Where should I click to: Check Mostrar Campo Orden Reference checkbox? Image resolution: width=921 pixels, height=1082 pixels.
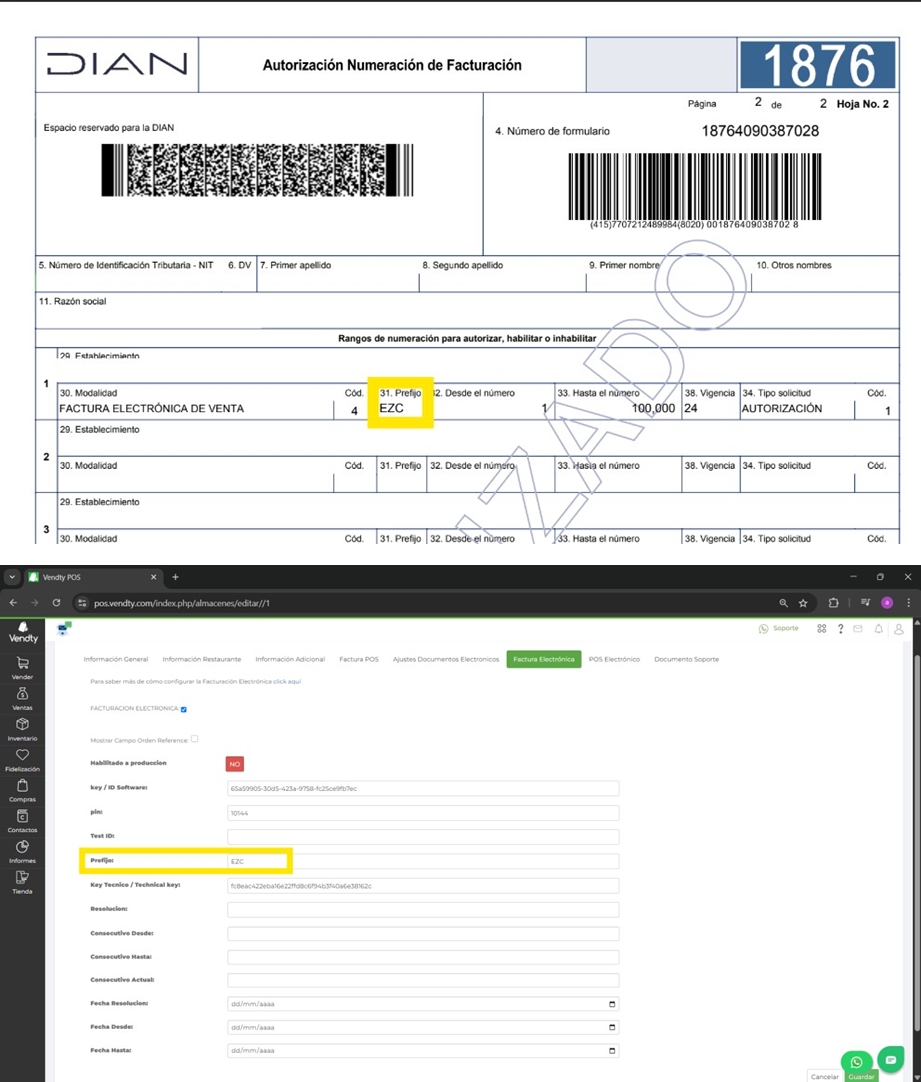(195, 739)
